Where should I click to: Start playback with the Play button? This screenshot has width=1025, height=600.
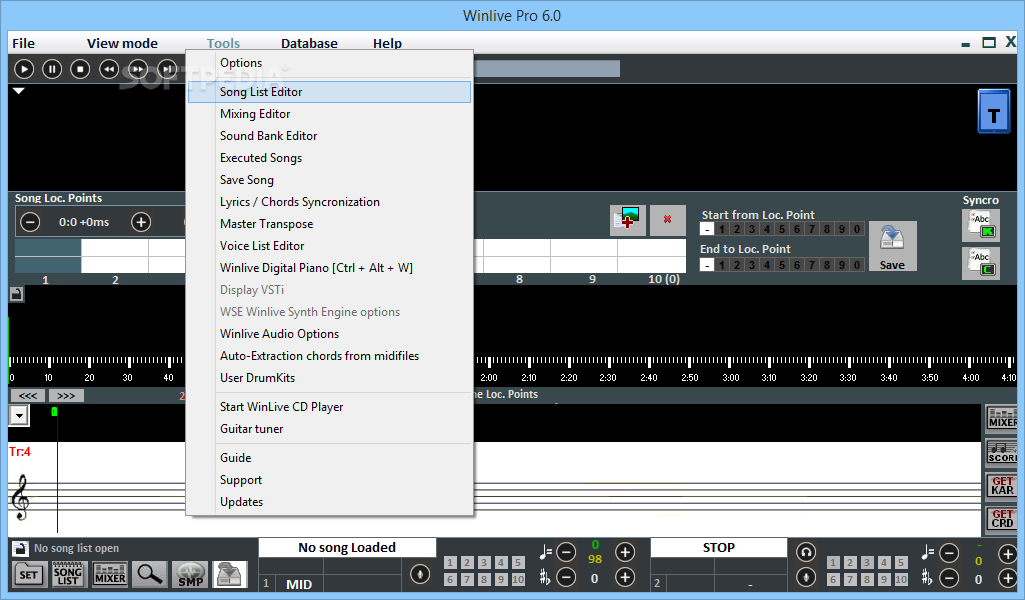[x=24, y=69]
